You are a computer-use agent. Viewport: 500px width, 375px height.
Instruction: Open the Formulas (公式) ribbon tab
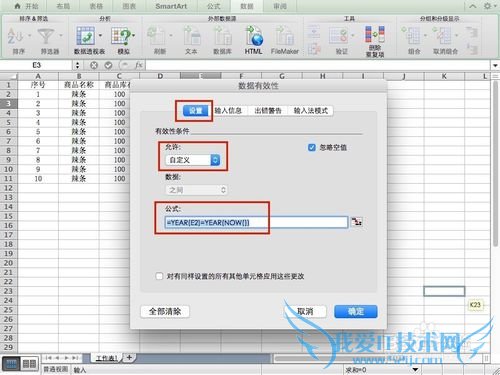(x=213, y=6)
